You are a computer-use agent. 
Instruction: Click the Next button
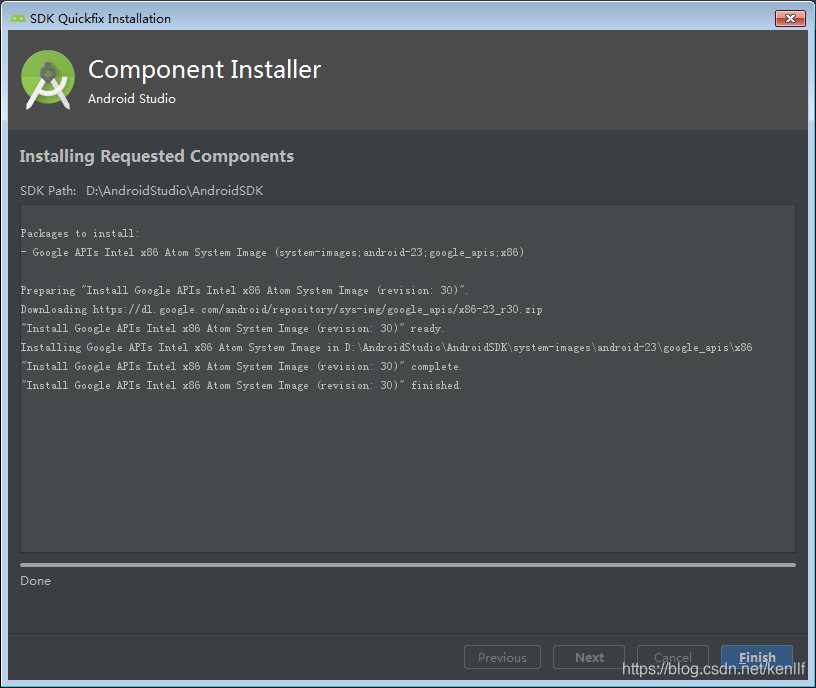[x=589, y=657]
